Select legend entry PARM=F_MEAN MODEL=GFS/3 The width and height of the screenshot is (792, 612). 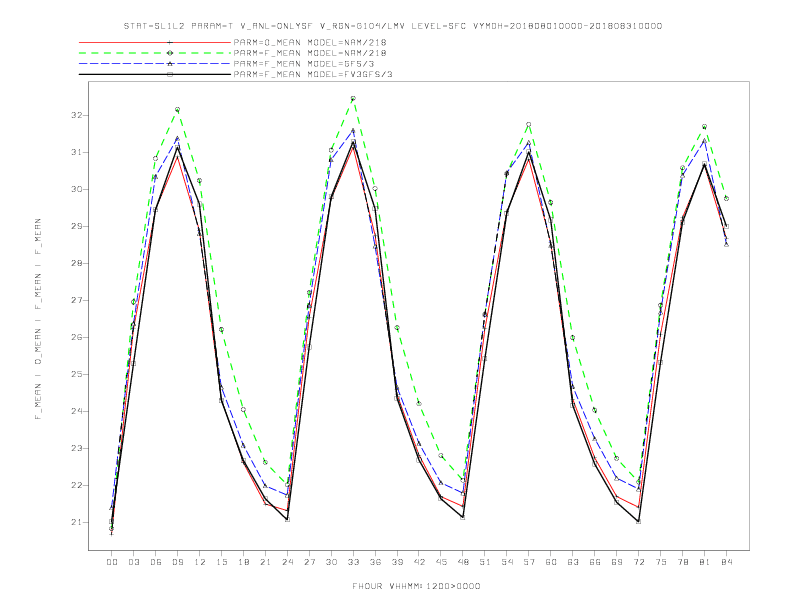click(304, 64)
